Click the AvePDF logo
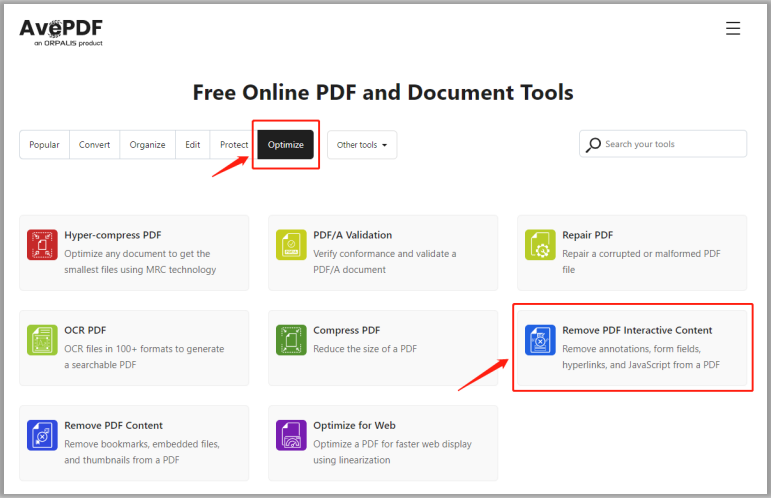The height and width of the screenshot is (498, 771). coord(61,32)
